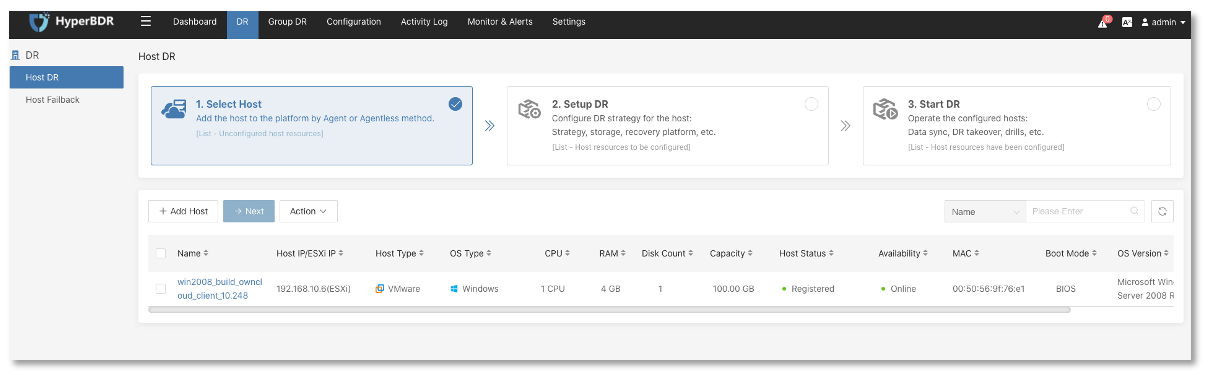Tick the select-all header checkbox
Screen dimensions: 1216x375
[x=160, y=253]
